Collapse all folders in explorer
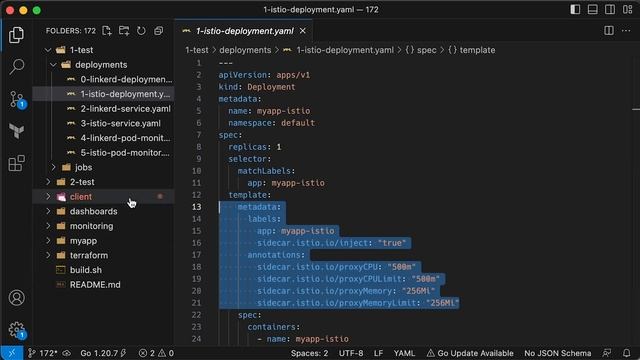640x360 pixels. (x=158, y=31)
